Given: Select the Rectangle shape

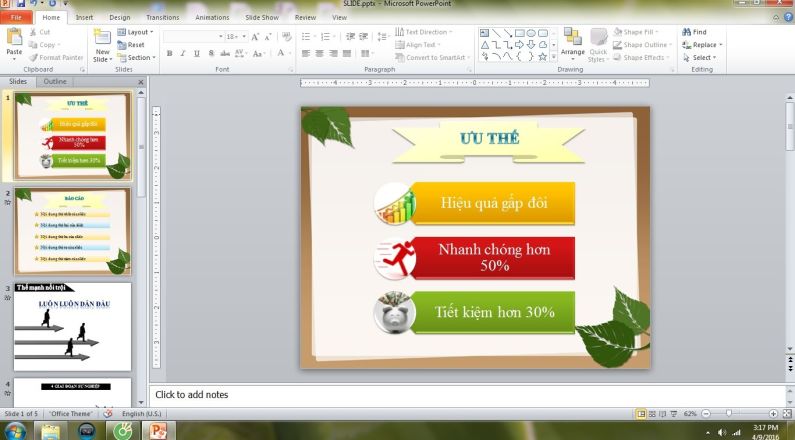Looking at the screenshot, I should click(520, 33).
